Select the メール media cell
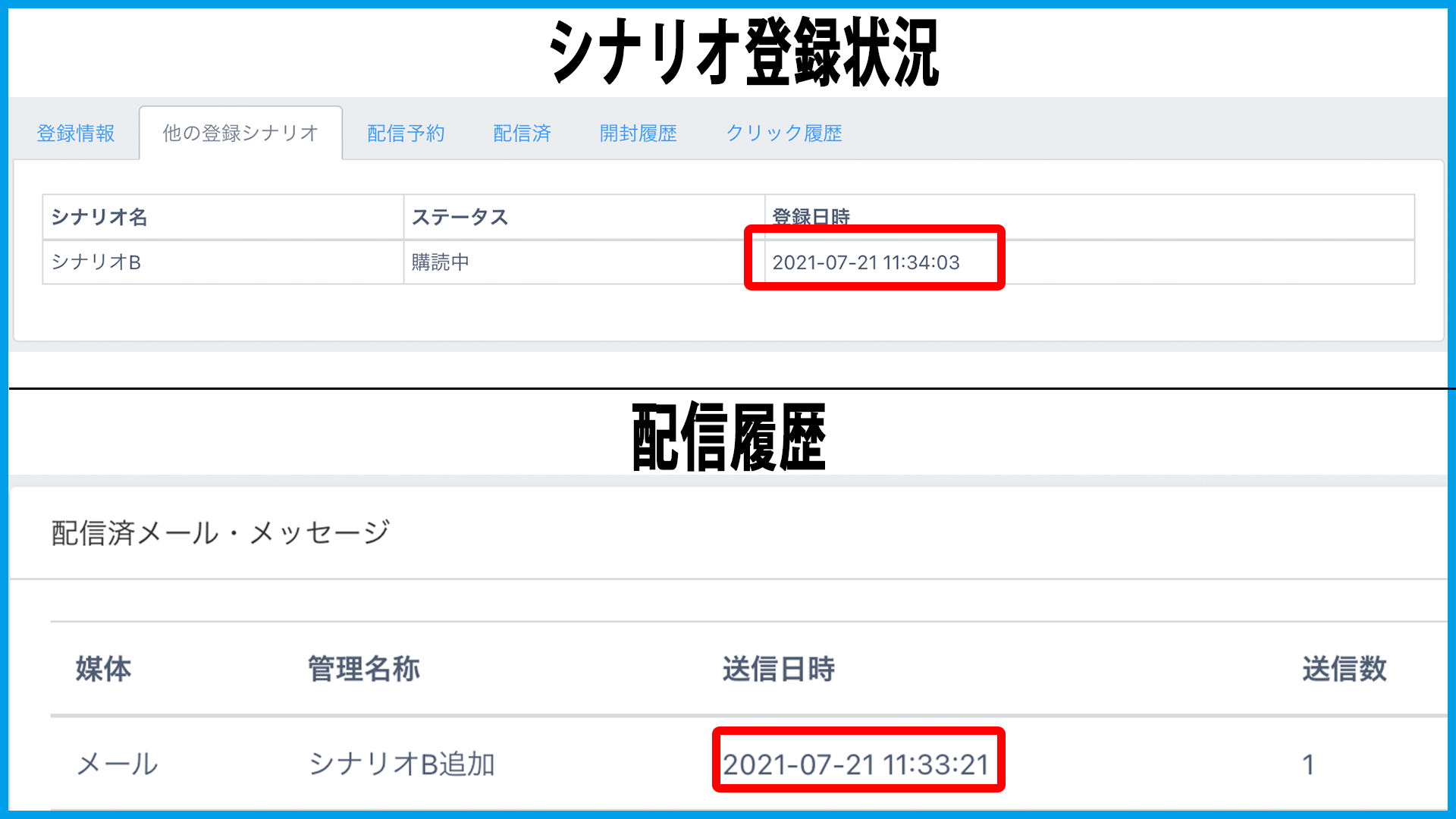This screenshot has height=819, width=1456. click(x=118, y=764)
